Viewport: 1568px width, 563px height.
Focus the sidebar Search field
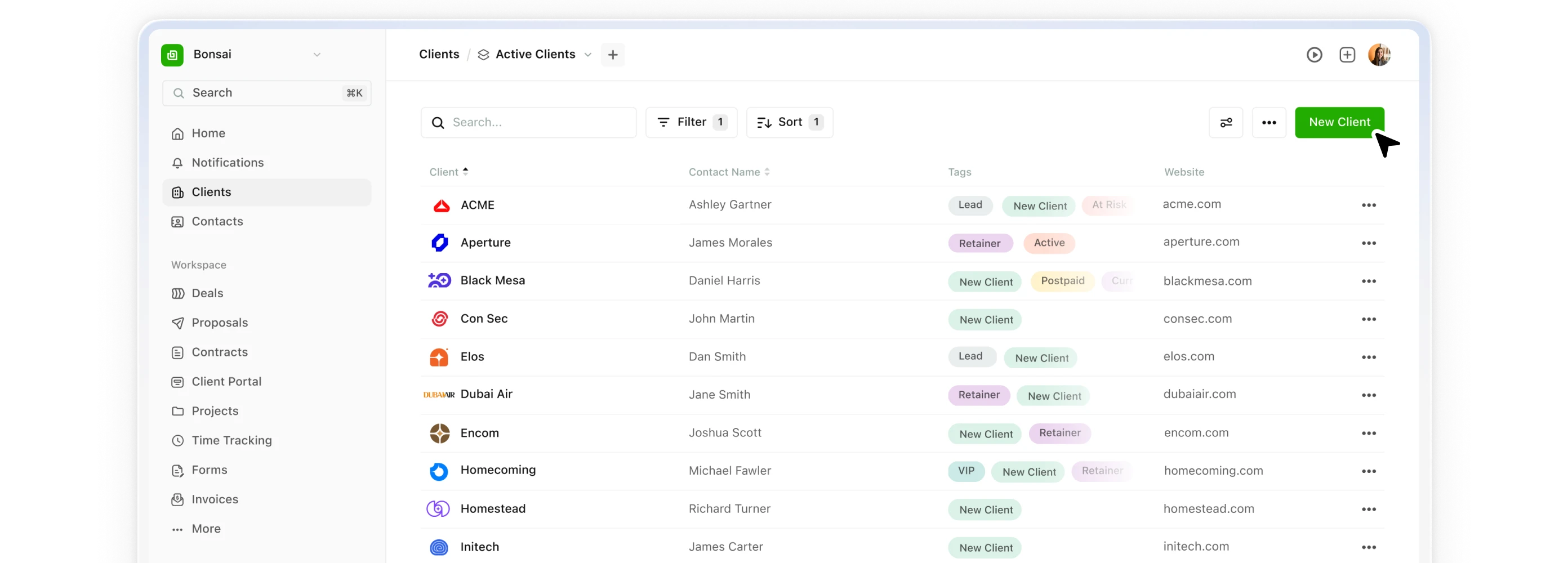tap(266, 93)
